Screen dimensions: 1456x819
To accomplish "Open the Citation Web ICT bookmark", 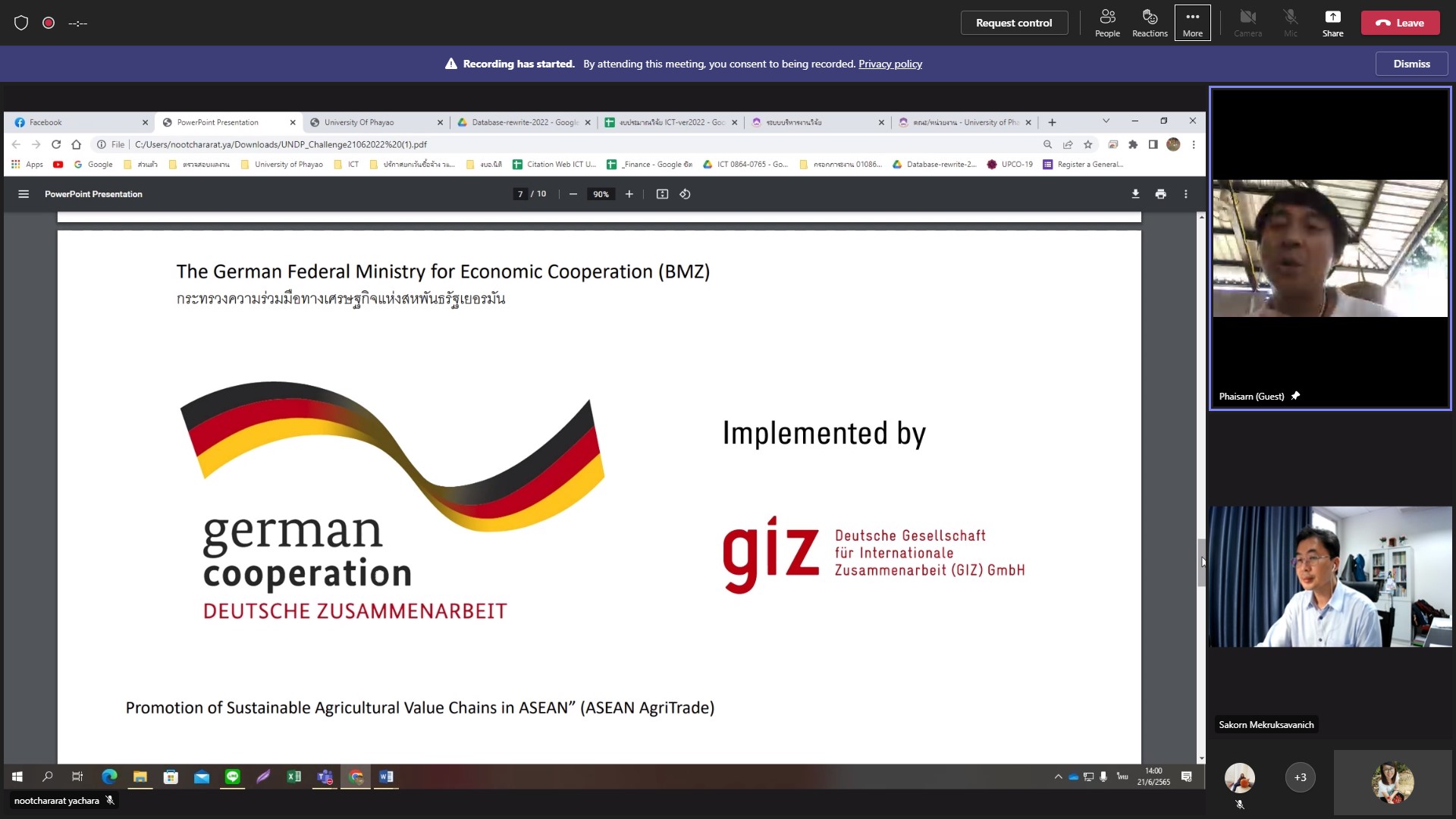I will 554,164.
